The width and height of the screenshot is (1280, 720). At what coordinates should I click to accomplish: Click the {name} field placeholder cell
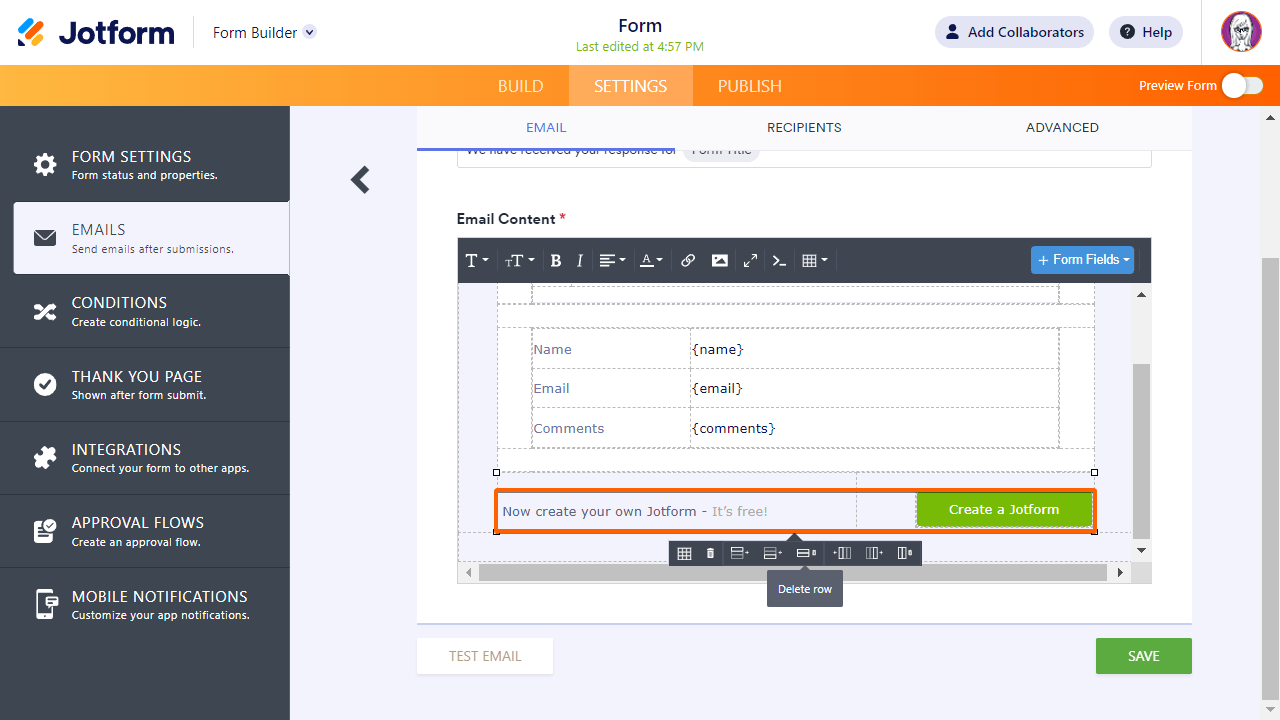point(874,349)
